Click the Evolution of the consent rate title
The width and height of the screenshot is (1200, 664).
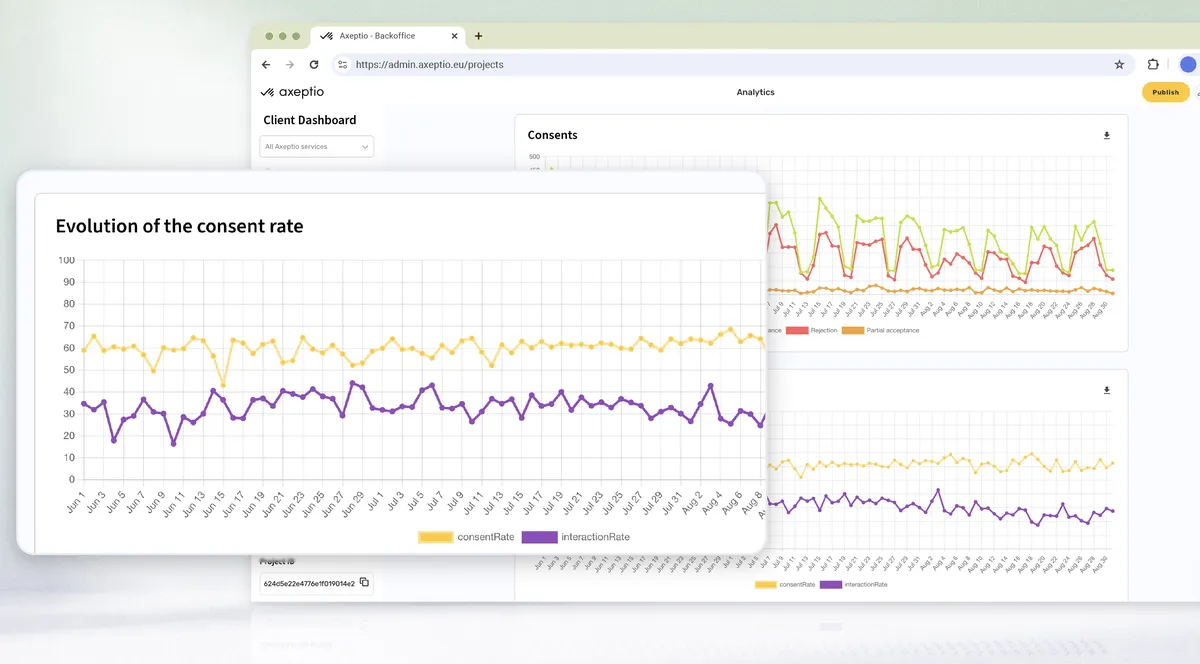pyautogui.click(x=179, y=226)
